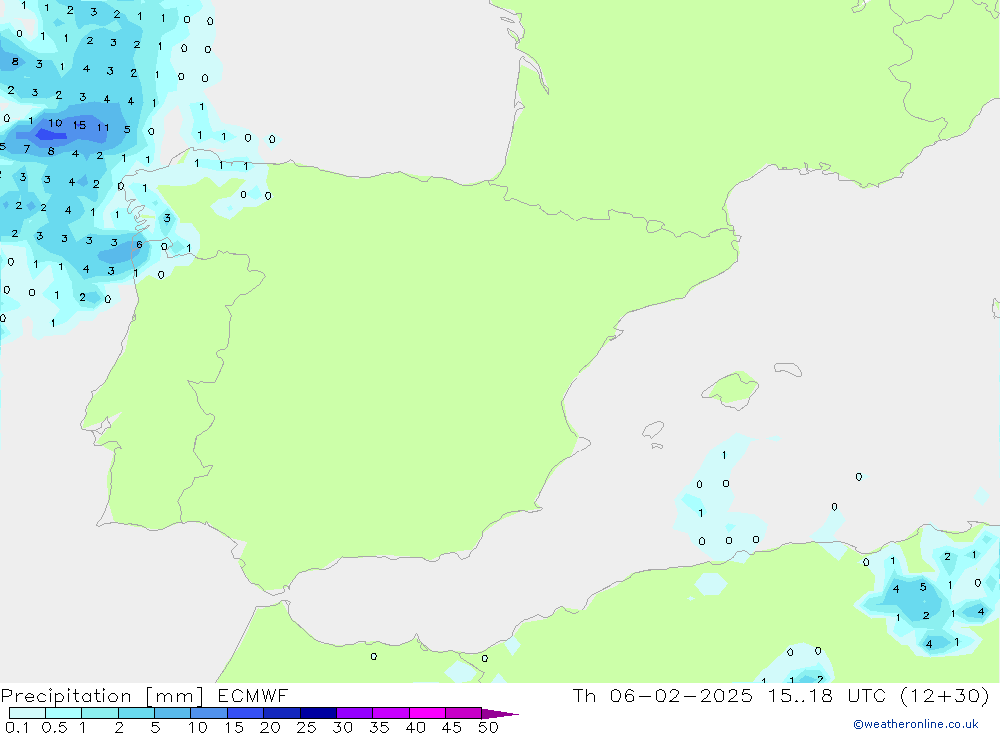Click the 25 to 30 mm legend swatch
This screenshot has height=733, width=1000.
pos(318,713)
